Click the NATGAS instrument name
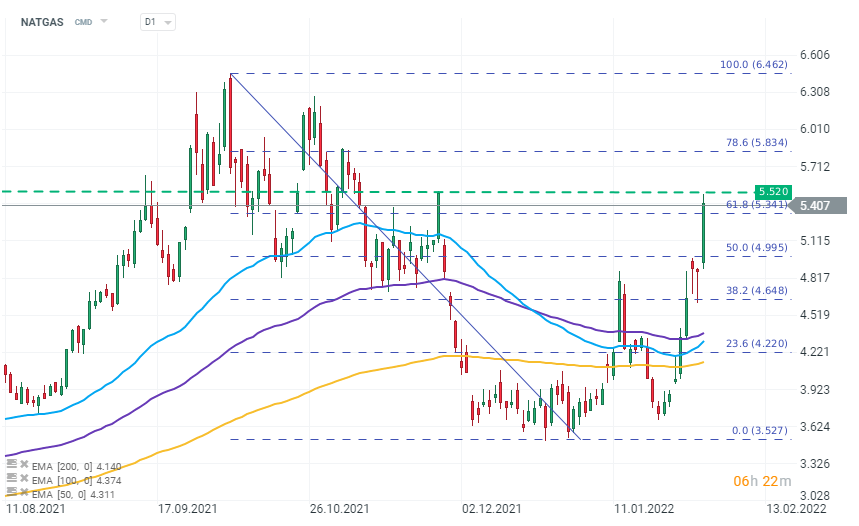Image resolution: width=859 pixels, height=526 pixels. pyautogui.click(x=42, y=22)
